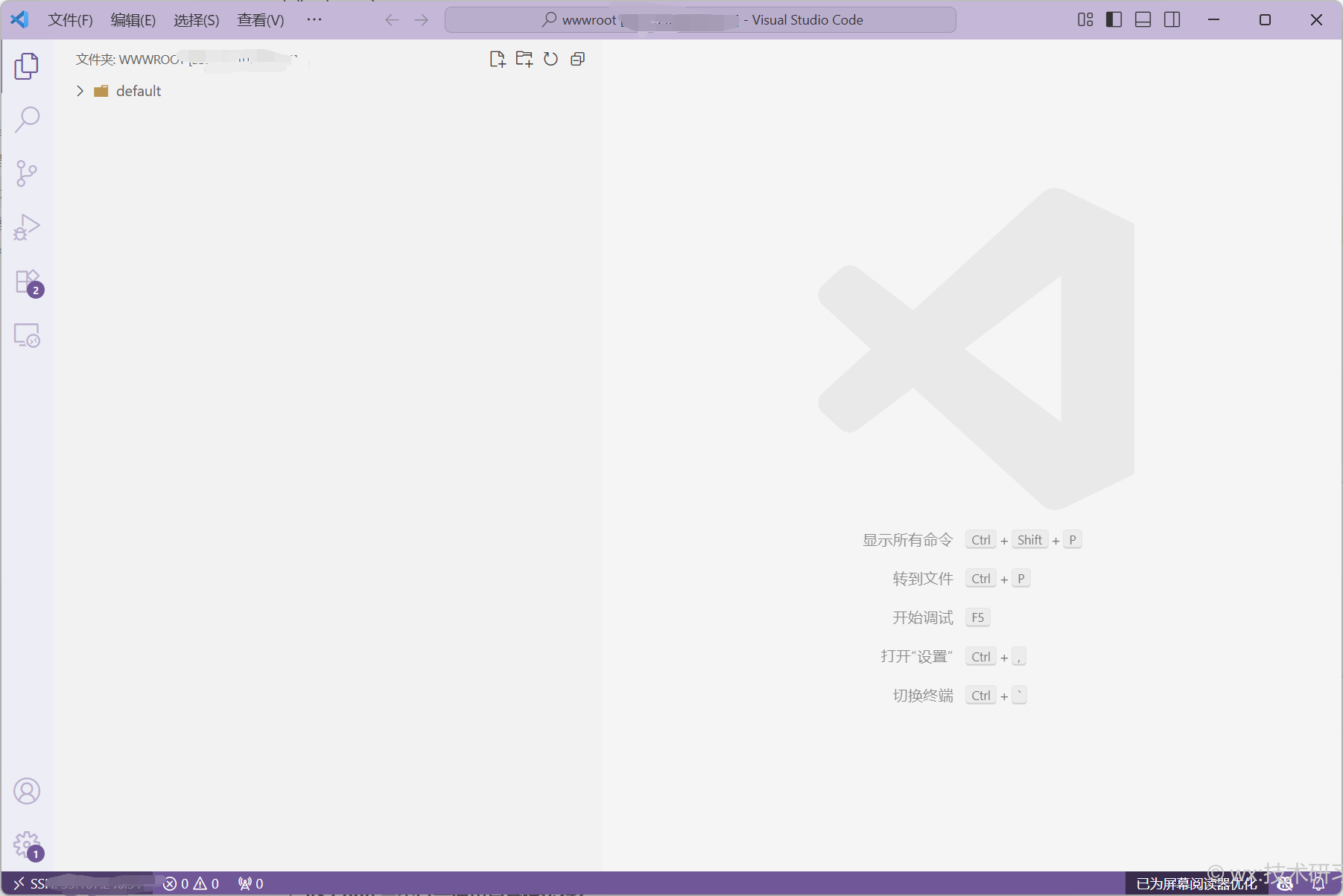Show more menus via the ellipsis
The image size is (1343, 896).
[314, 19]
